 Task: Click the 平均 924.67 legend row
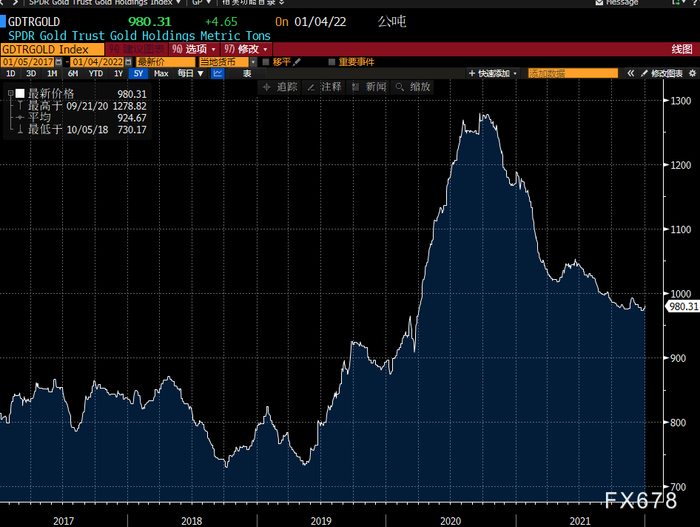point(82,117)
